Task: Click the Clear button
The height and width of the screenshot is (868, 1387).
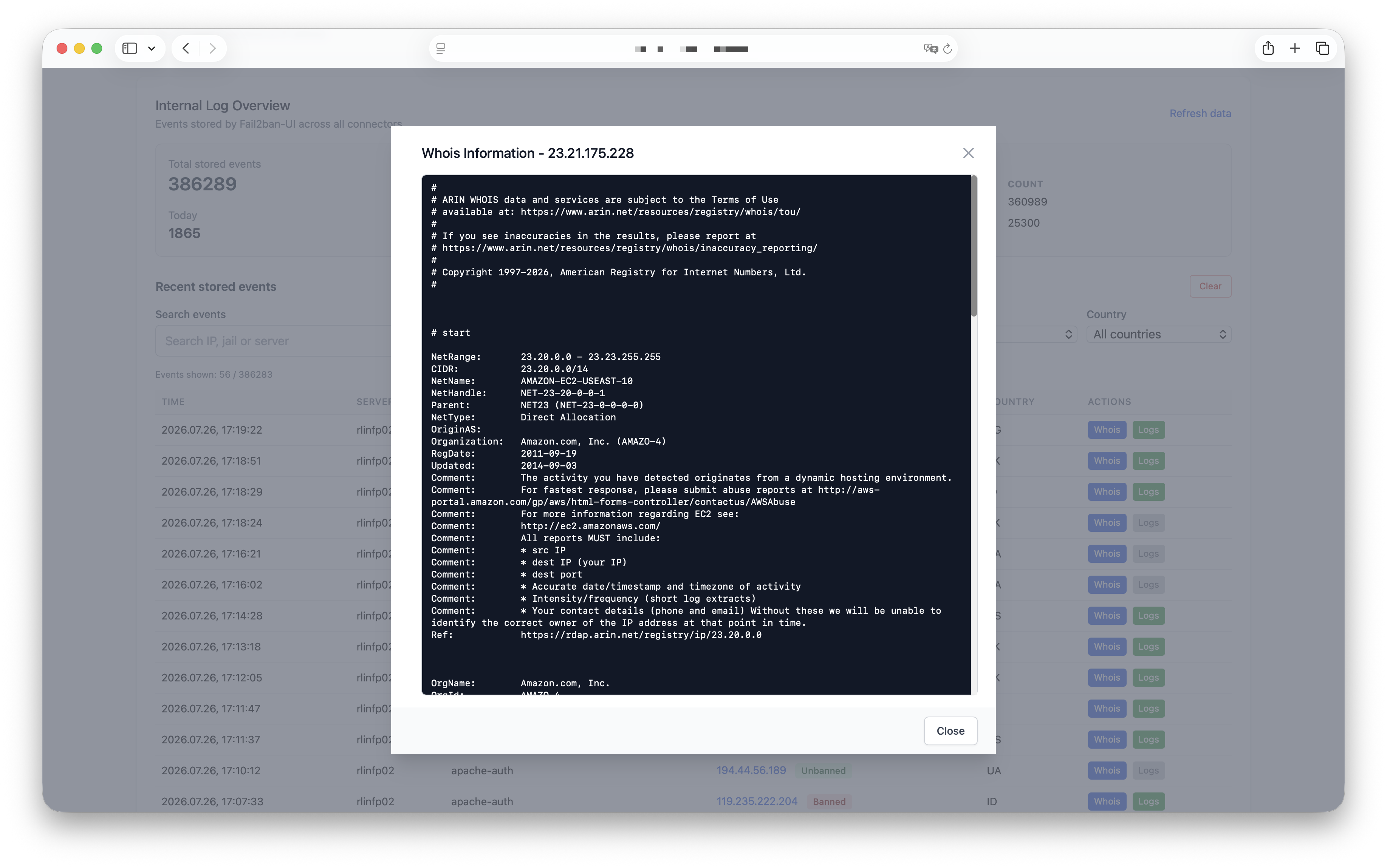Action: click(x=1210, y=286)
